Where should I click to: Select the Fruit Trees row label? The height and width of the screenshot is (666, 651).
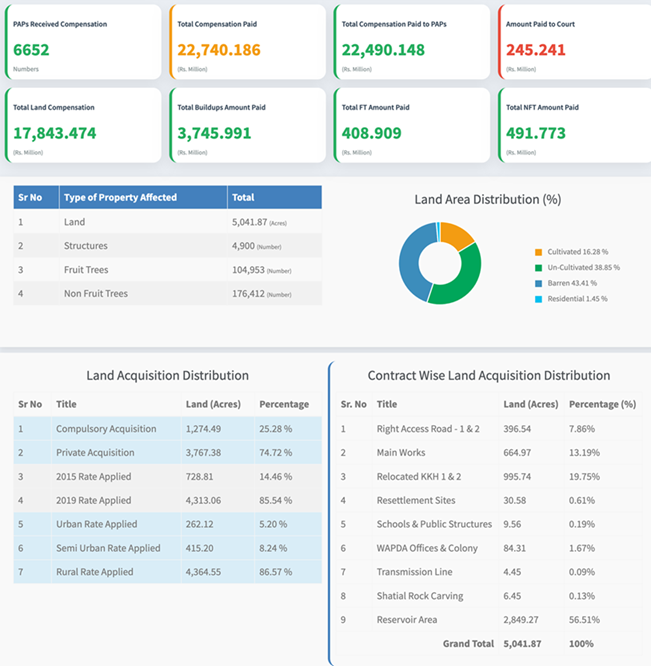point(86,270)
